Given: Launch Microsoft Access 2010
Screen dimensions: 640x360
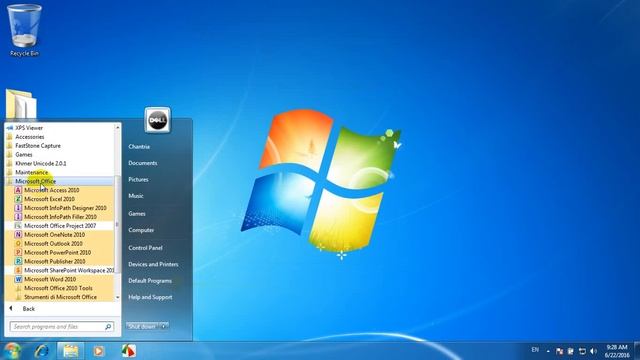Looking at the screenshot, I should 60,190.
